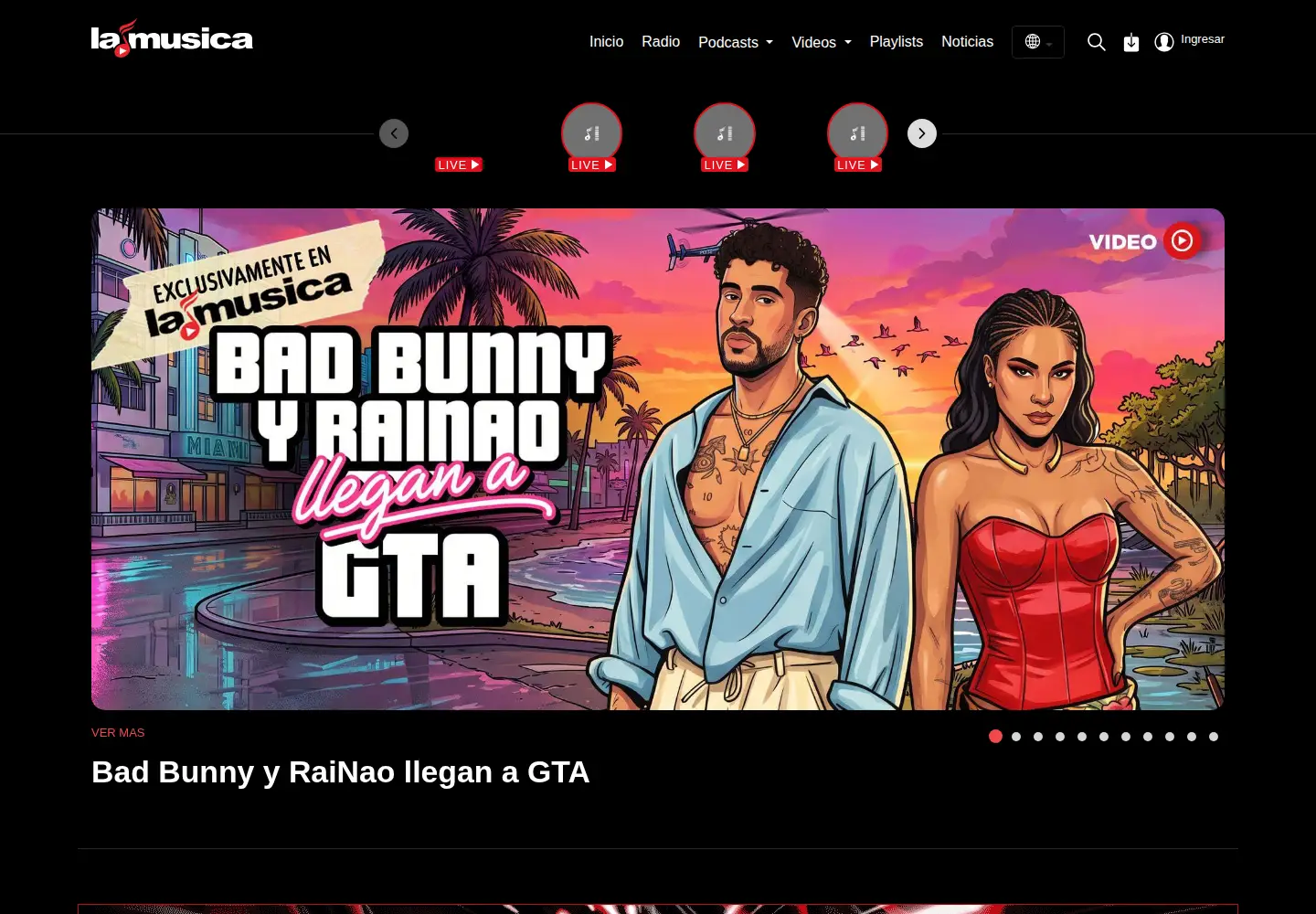1316x914 pixels.
Task: Select the tenth carousel slide dot
Action: (1192, 737)
